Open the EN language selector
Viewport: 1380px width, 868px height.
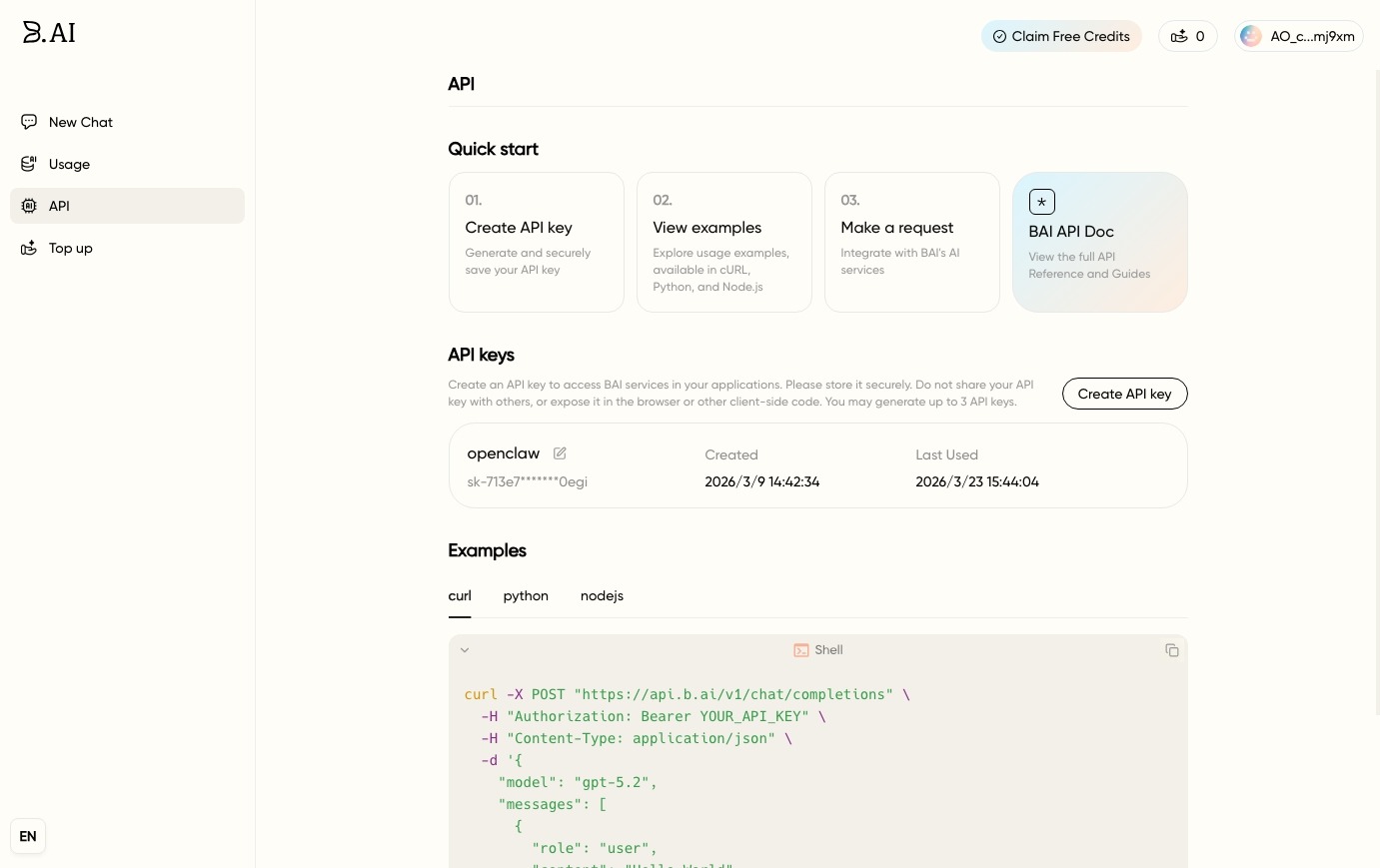point(28,836)
